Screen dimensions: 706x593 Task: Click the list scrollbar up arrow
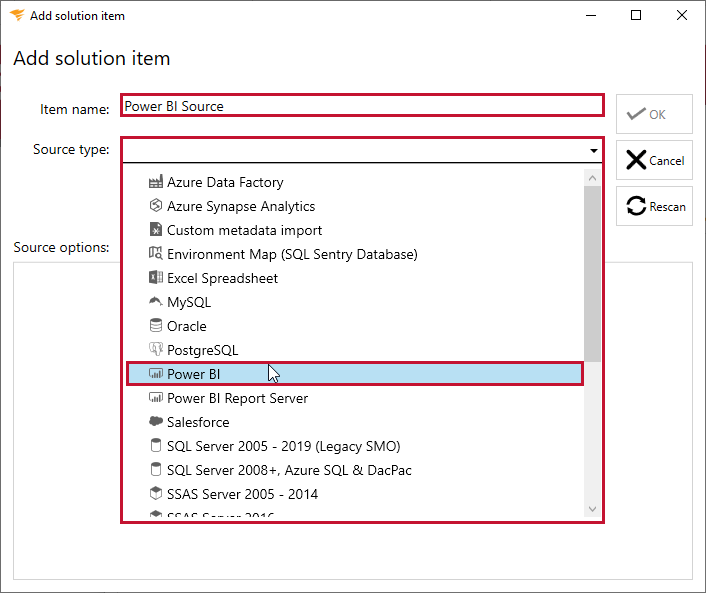tap(593, 178)
